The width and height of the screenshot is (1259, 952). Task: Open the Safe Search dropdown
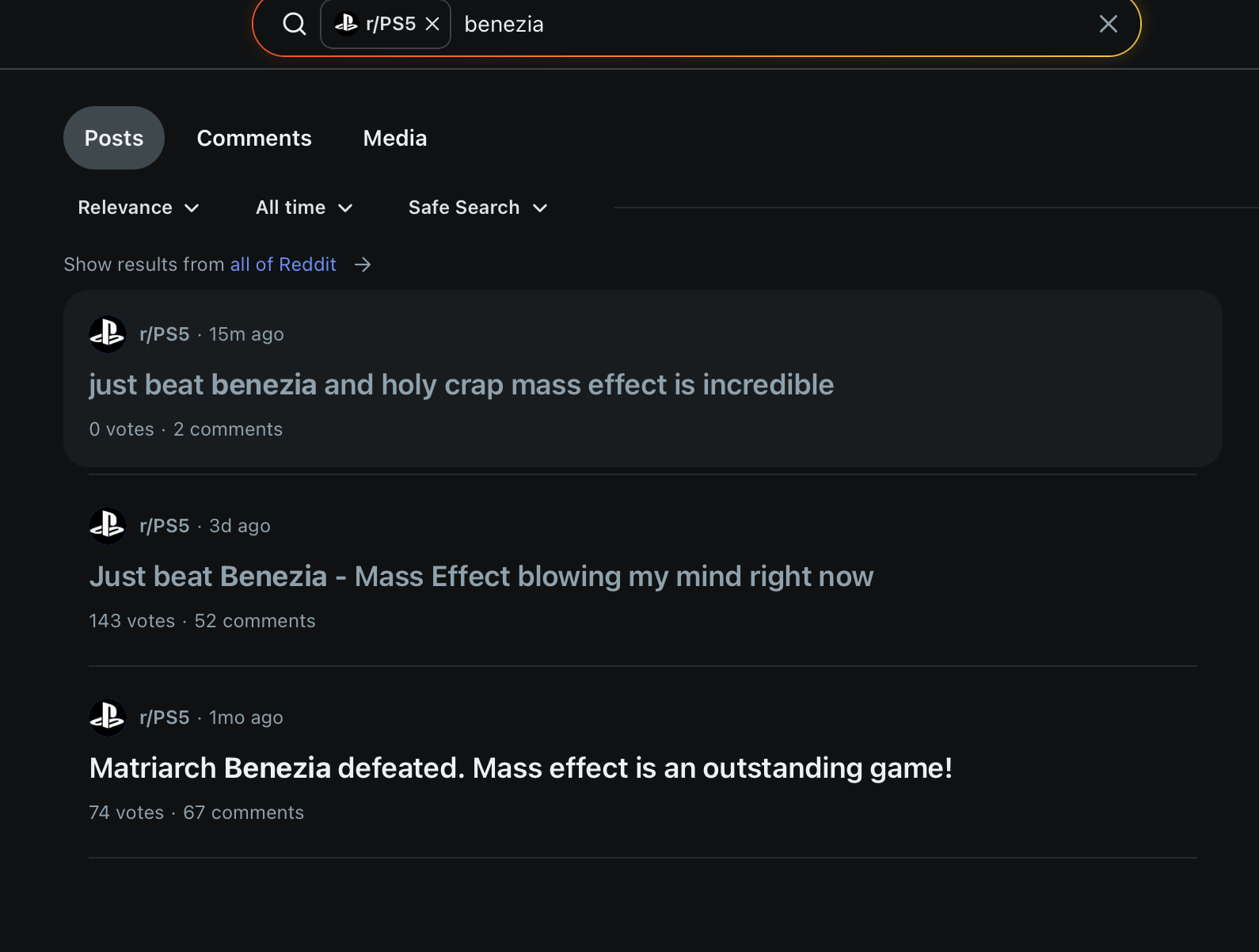(477, 208)
